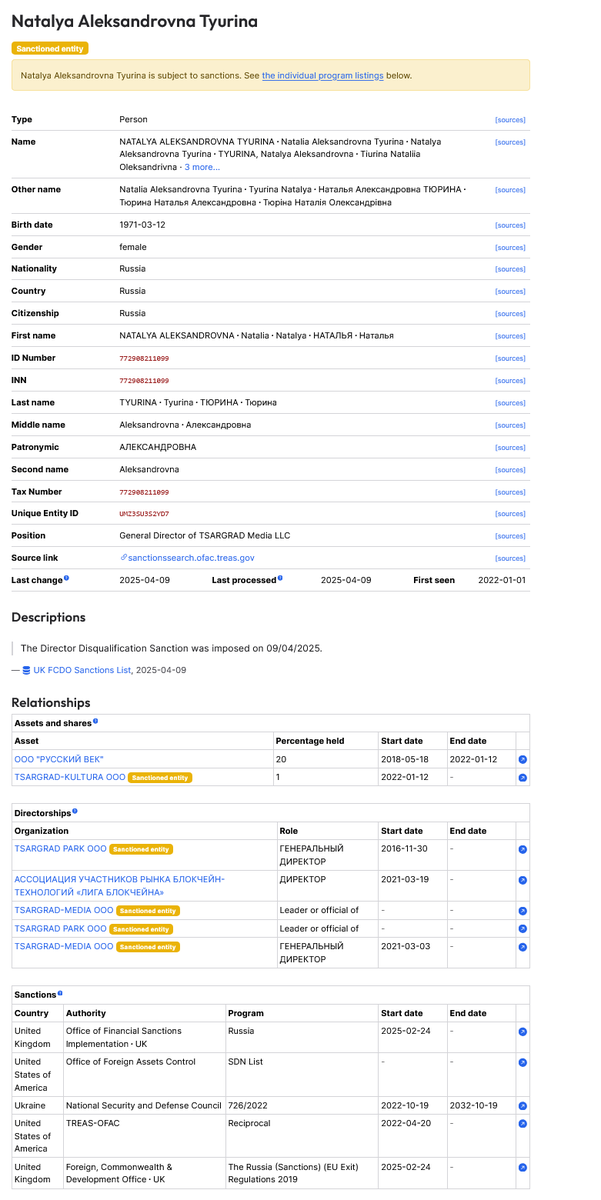The image size is (601, 1200).
Task: Open TSARGRAD-MEDIA OOO link dated 2021-03-03
Action: tap(64, 946)
